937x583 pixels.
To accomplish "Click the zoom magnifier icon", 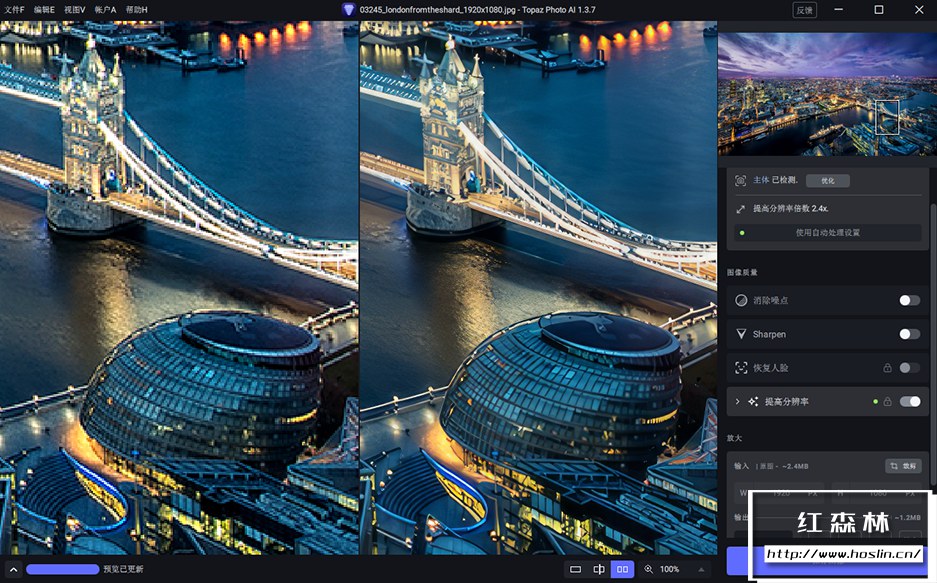I will (648, 569).
